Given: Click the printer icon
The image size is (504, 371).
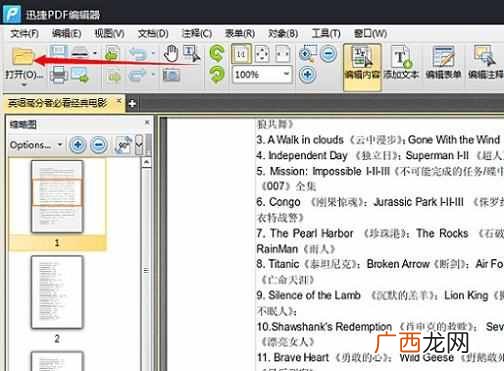Looking at the screenshot, I should 59,75.
